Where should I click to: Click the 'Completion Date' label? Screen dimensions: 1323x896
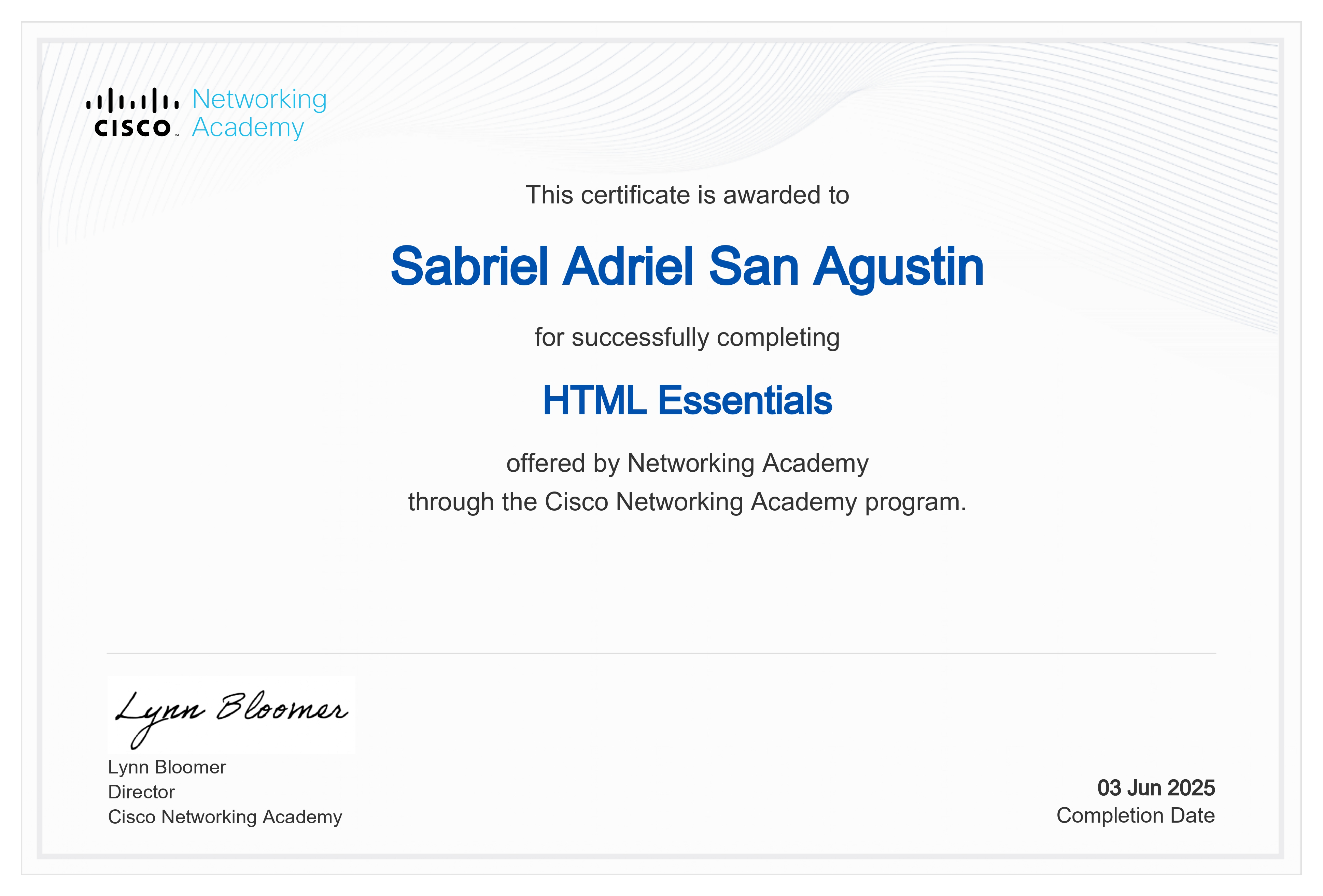pos(1136,816)
